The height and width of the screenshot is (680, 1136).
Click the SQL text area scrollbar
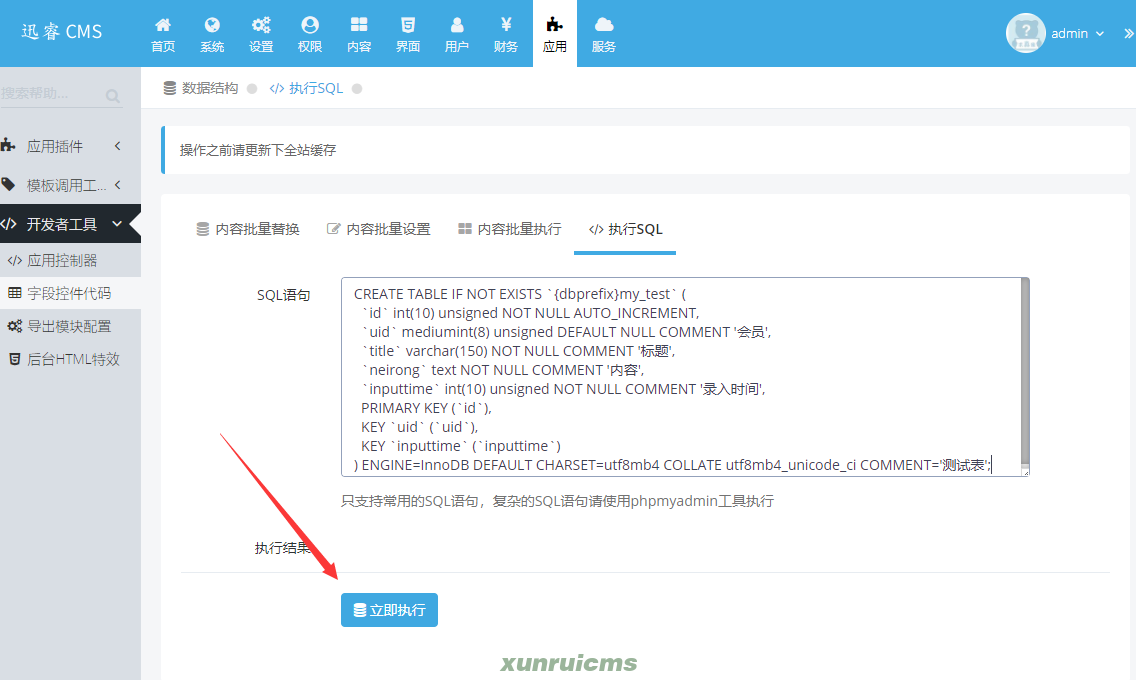(1025, 372)
